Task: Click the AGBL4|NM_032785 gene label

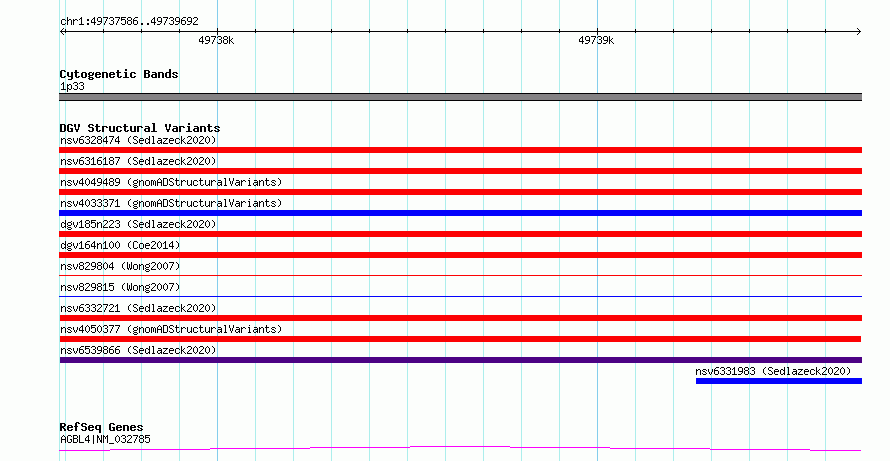Action: (105, 439)
